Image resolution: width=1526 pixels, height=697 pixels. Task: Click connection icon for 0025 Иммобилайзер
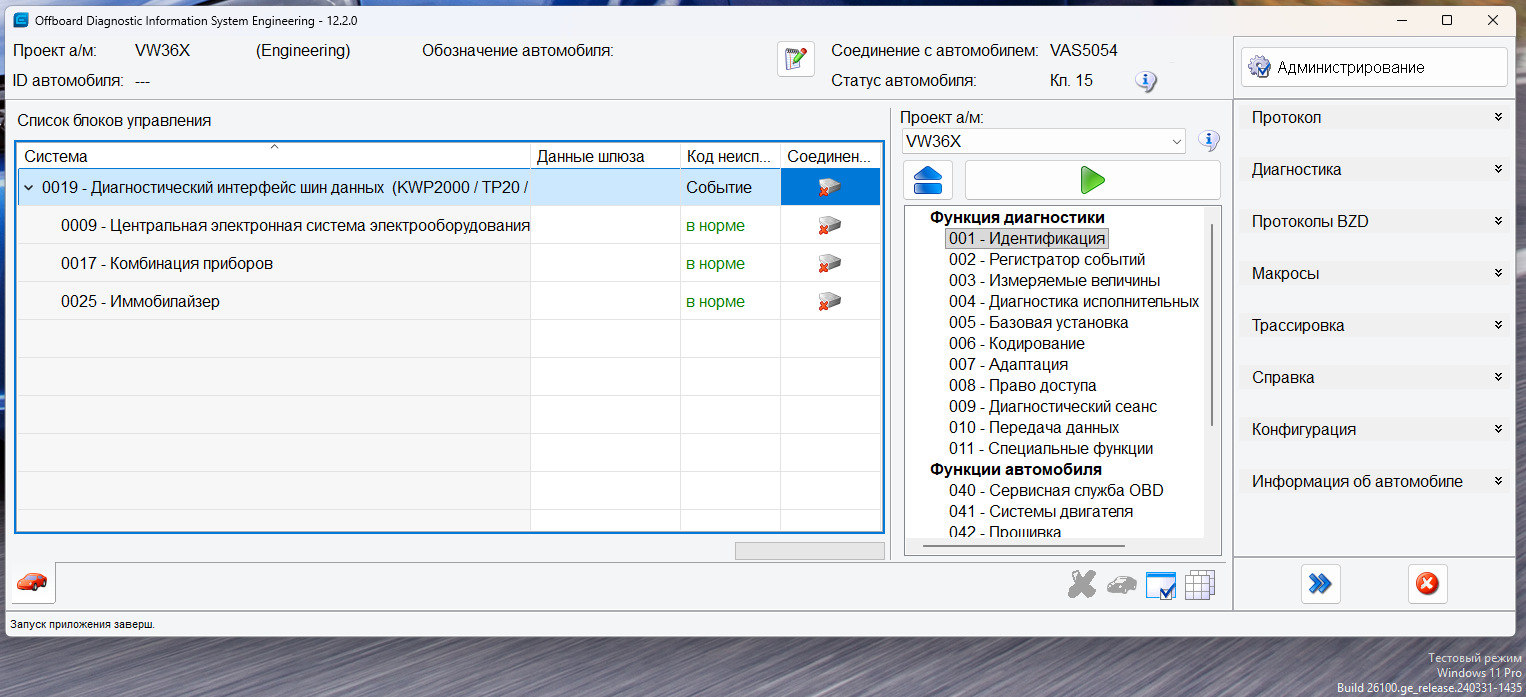[x=829, y=301]
